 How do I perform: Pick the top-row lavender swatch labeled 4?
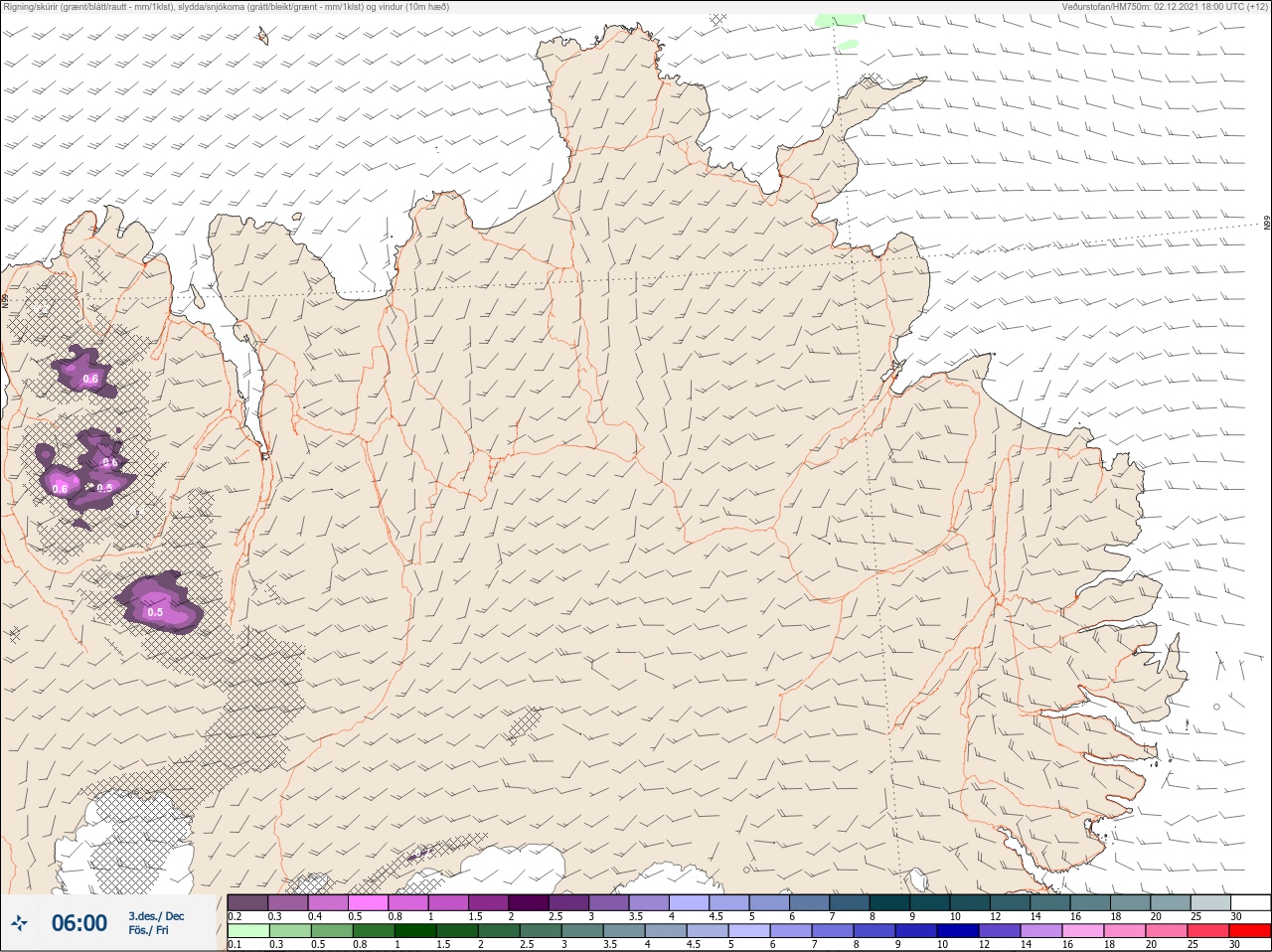(x=690, y=902)
